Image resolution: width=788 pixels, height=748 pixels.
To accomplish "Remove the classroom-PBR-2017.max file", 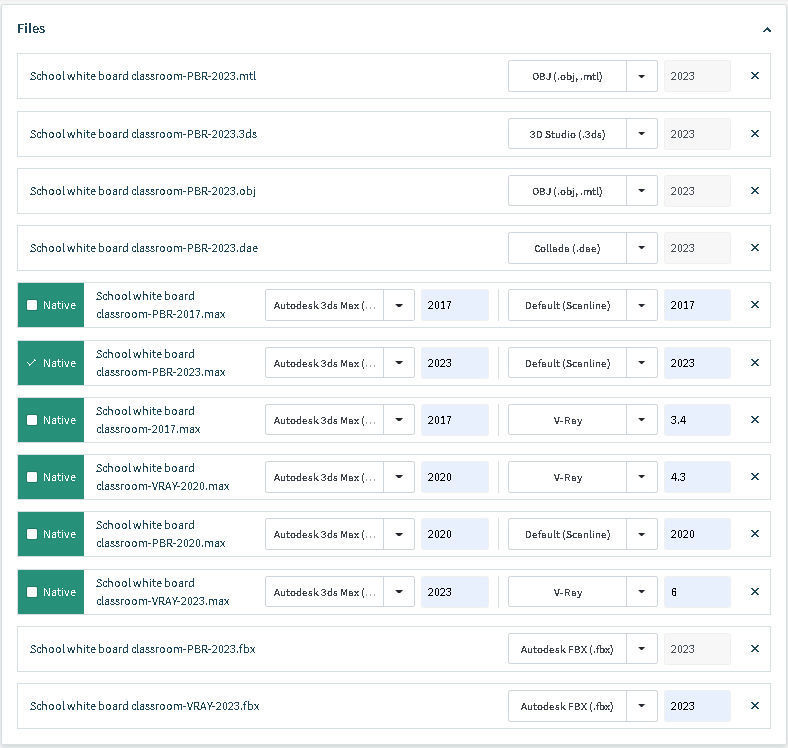I will point(755,305).
